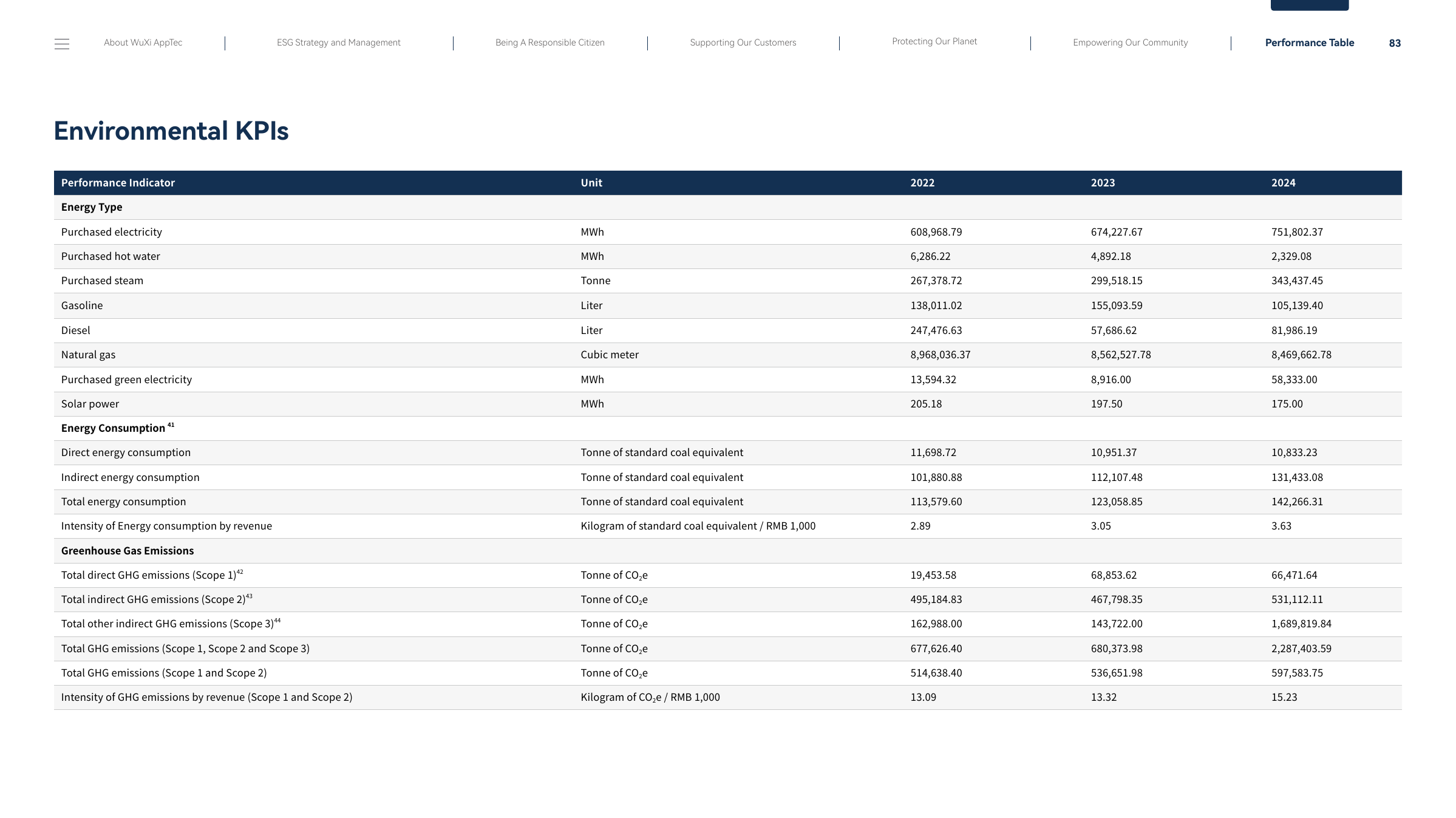Select the Purchased hot water label

(x=111, y=256)
